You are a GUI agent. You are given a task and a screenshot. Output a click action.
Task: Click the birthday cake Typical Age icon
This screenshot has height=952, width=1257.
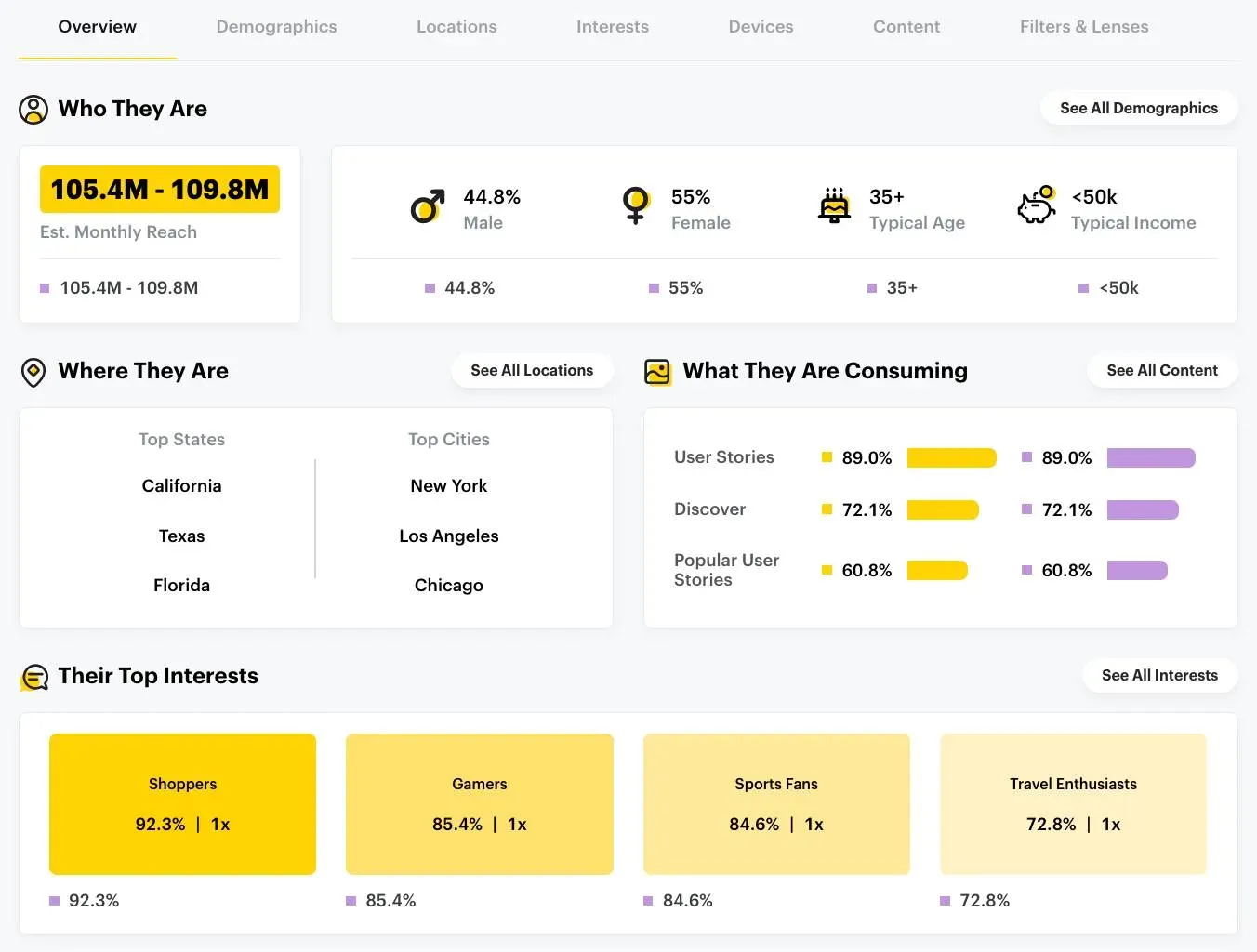(834, 205)
